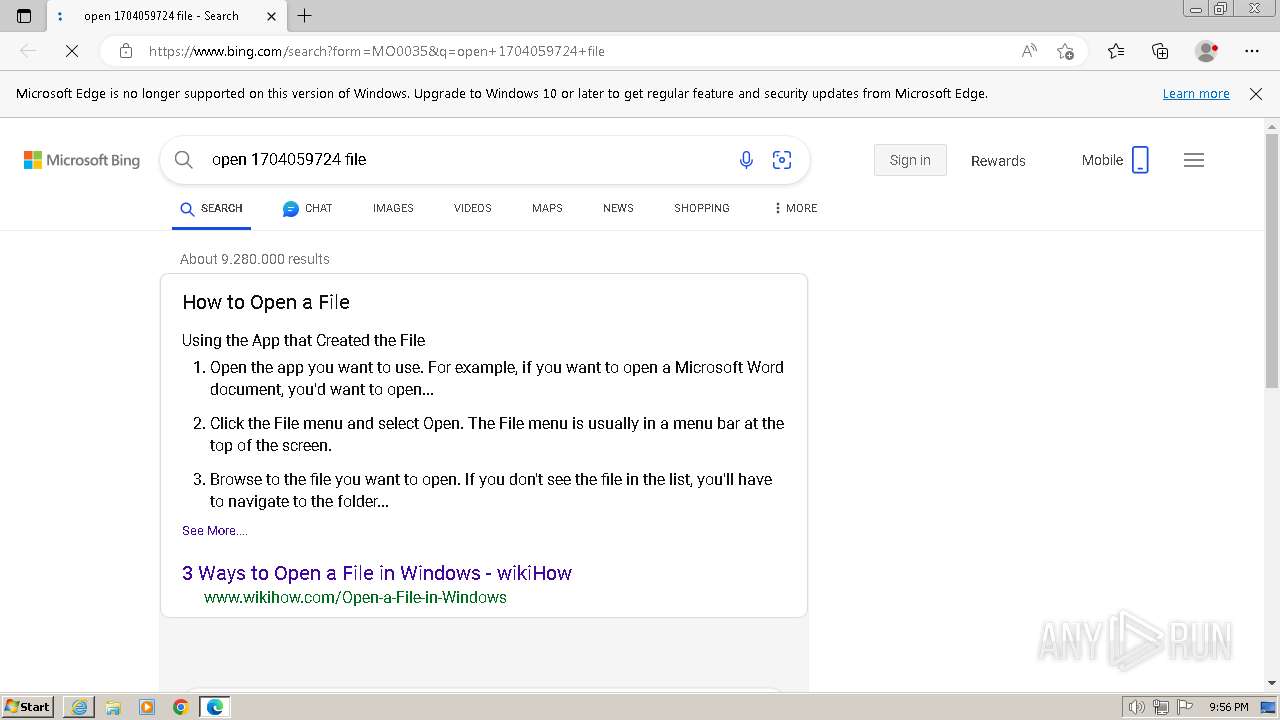Viewport: 1280px width, 720px height.
Task: Start voice search with microphone
Action: click(x=746, y=160)
